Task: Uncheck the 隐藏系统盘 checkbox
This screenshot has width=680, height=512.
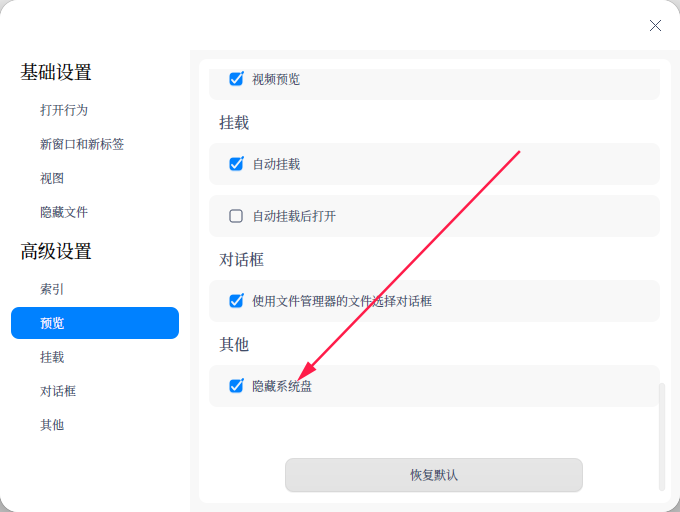Action: (236, 385)
